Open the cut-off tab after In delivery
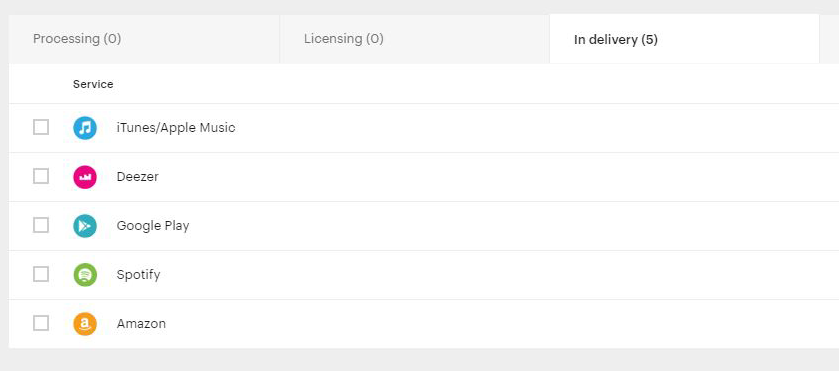The width and height of the screenshot is (839, 371). pos(829,39)
